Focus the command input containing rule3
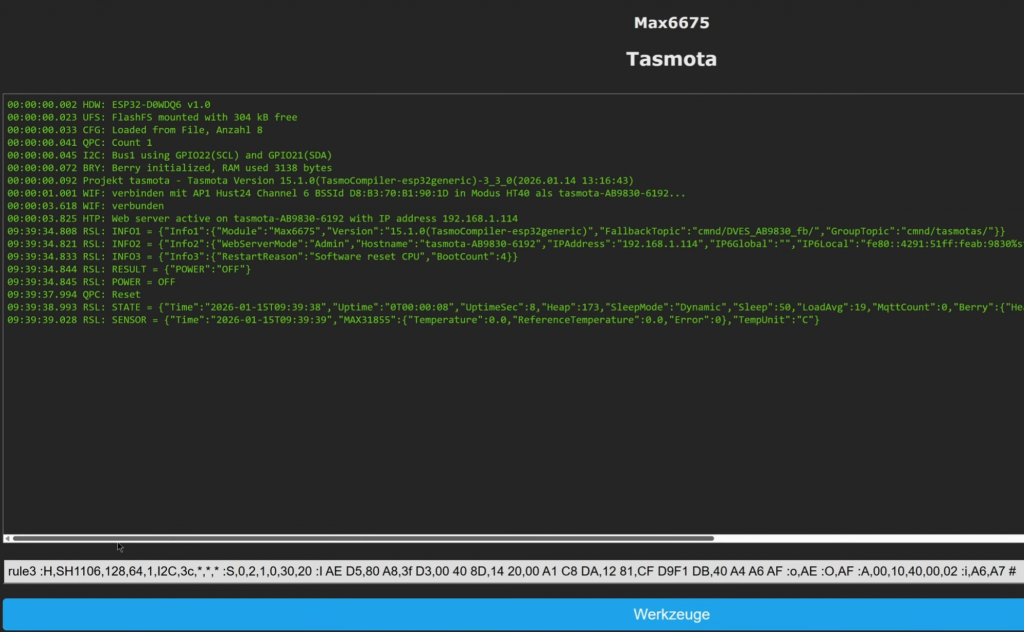1024x632 pixels. tap(510, 571)
